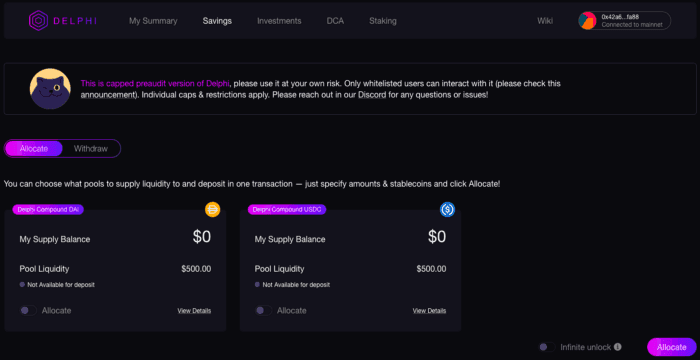Go to the Investments section
This screenshot has width=700, height=360.
pyautogui.click(x=279, y=21)
